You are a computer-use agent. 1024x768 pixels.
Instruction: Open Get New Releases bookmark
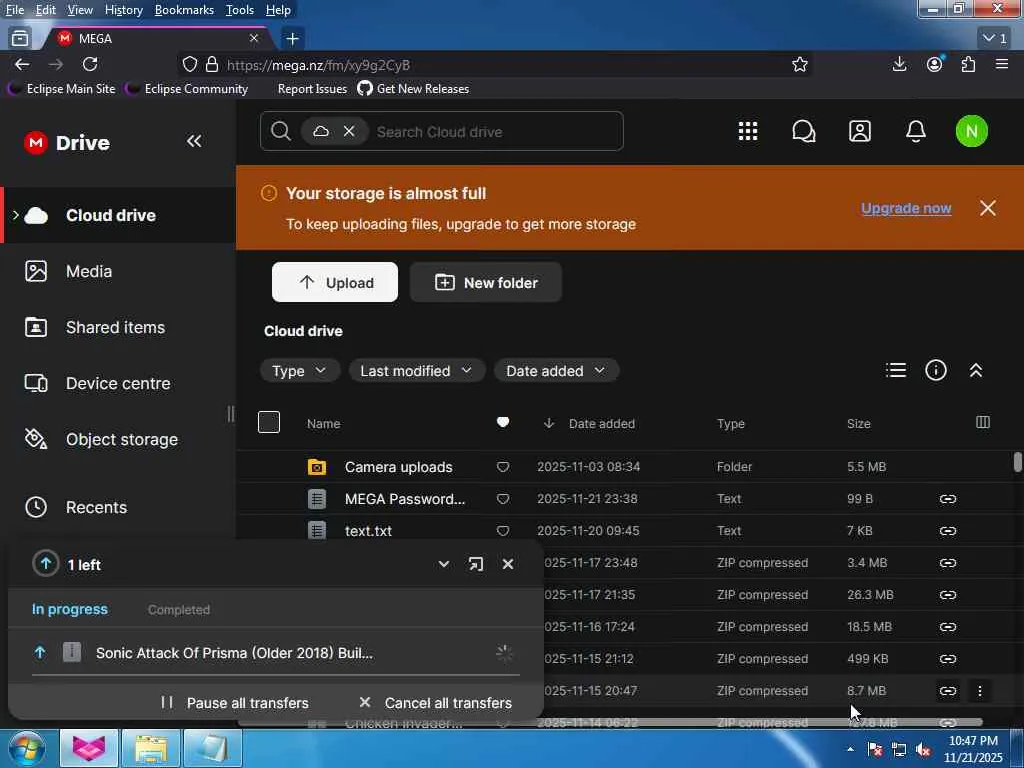click(413, 88)
